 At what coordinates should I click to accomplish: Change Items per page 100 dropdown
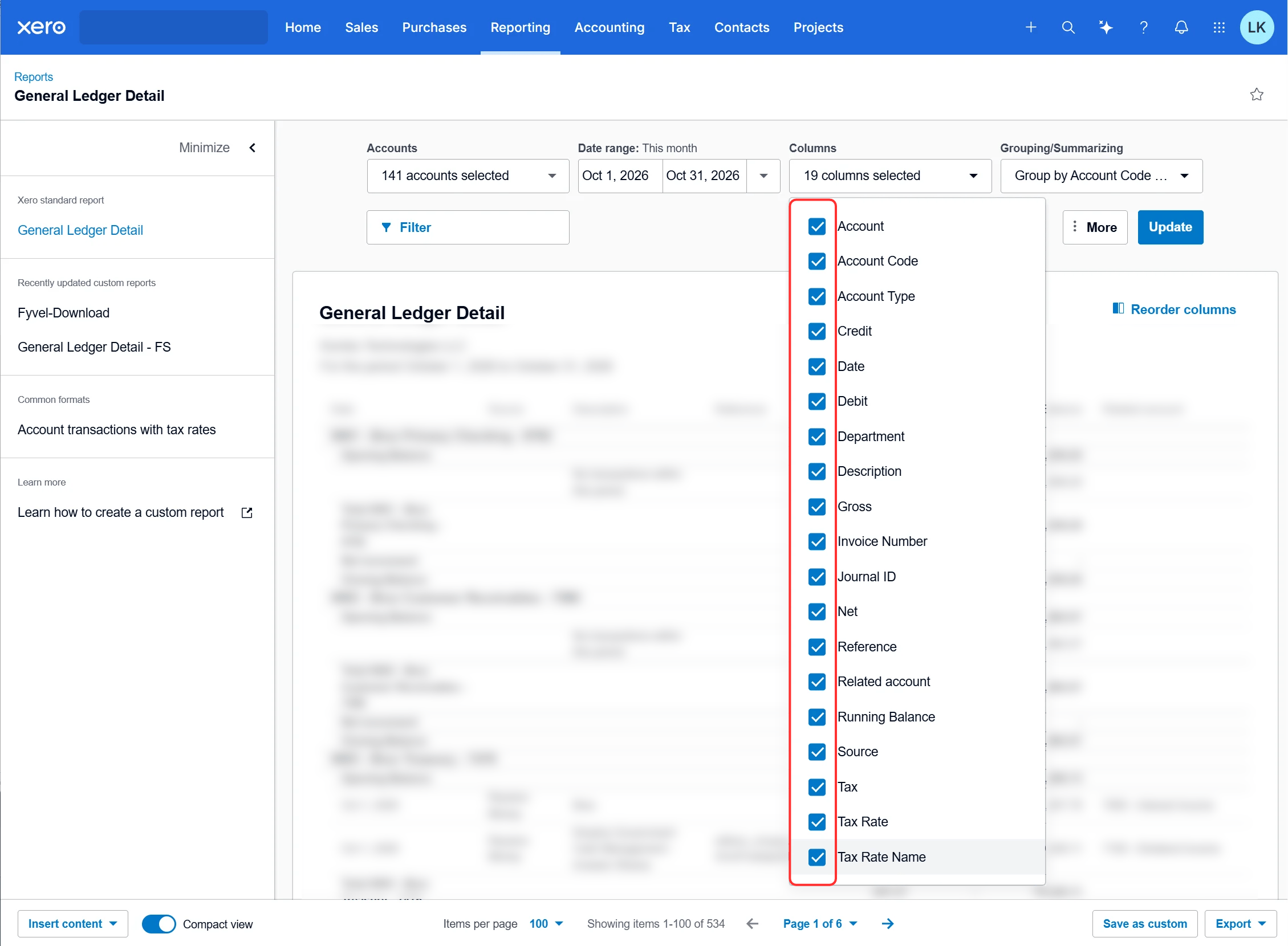pos(546,924)
